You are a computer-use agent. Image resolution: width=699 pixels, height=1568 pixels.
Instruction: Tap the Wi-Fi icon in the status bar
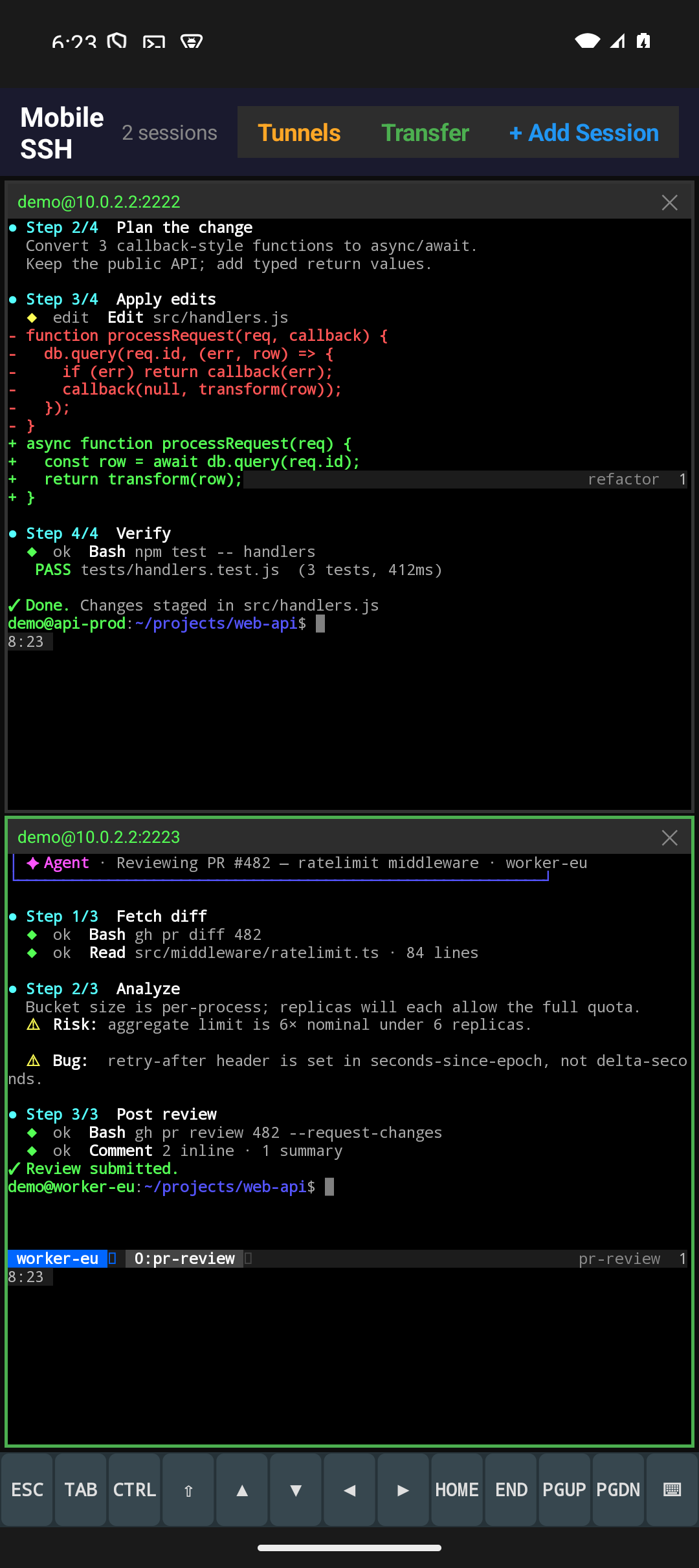[588, 41]
